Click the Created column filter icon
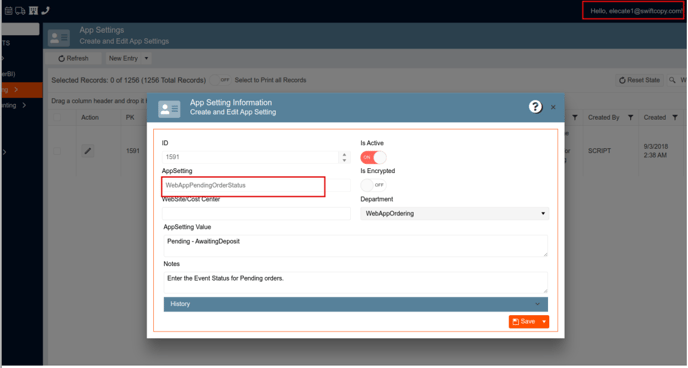 click(x=675, y=118)
